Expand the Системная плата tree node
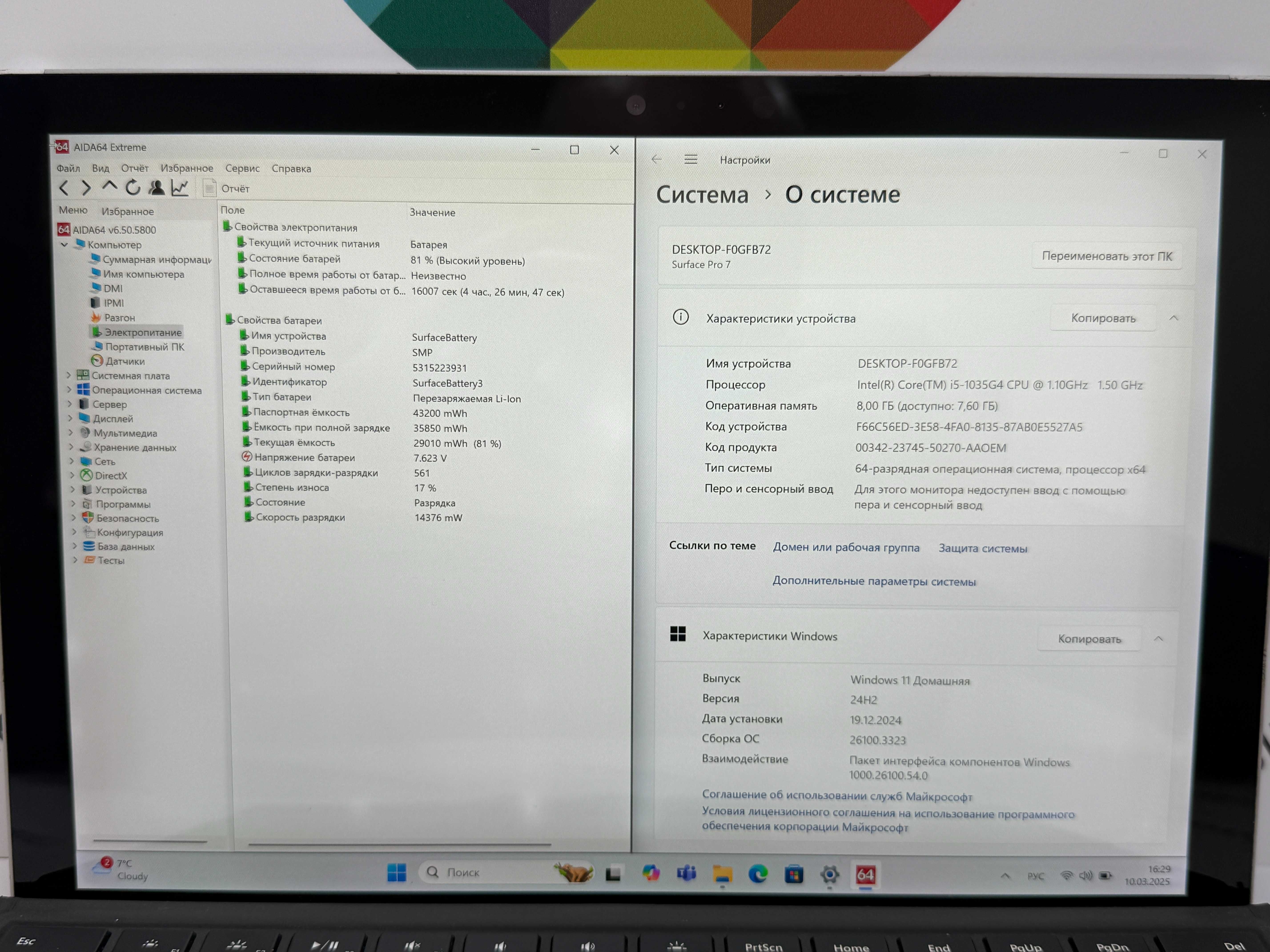 point(69,375)
